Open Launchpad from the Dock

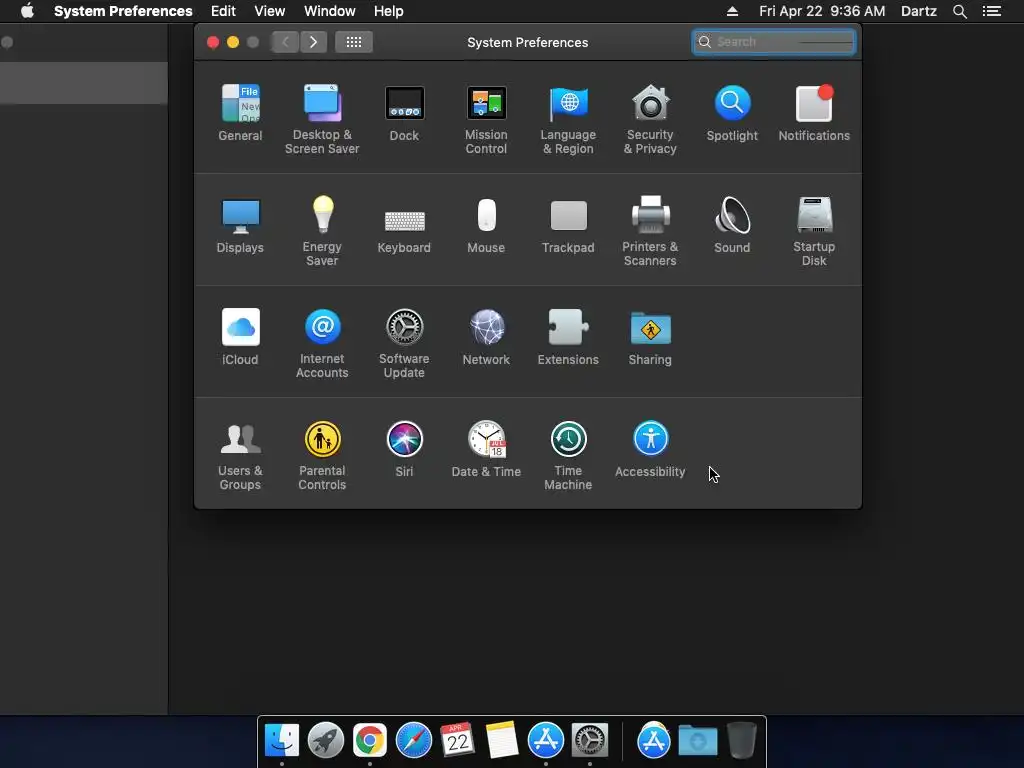(x=326, y=741)
